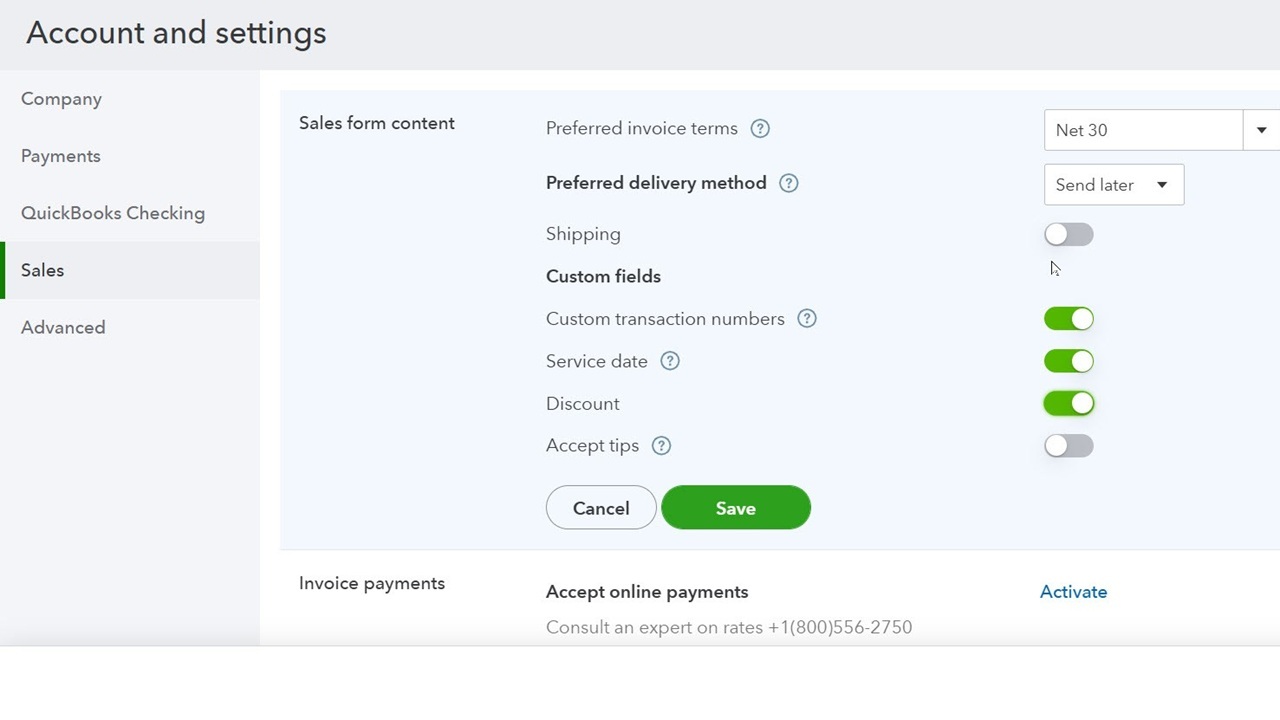Click the Invoice payments section title
Viewport: 1280px width, 720px height.
click(372, 583)
